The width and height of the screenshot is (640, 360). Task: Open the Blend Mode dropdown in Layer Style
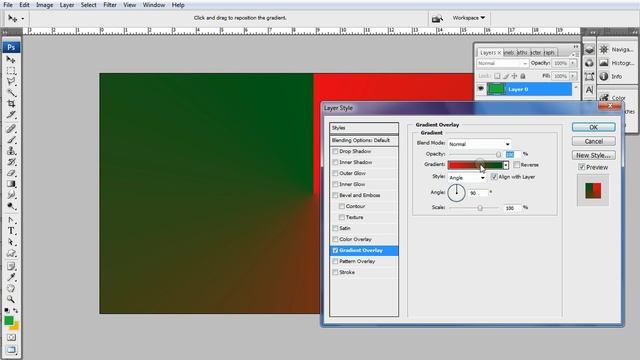click(x=479, y=144)
